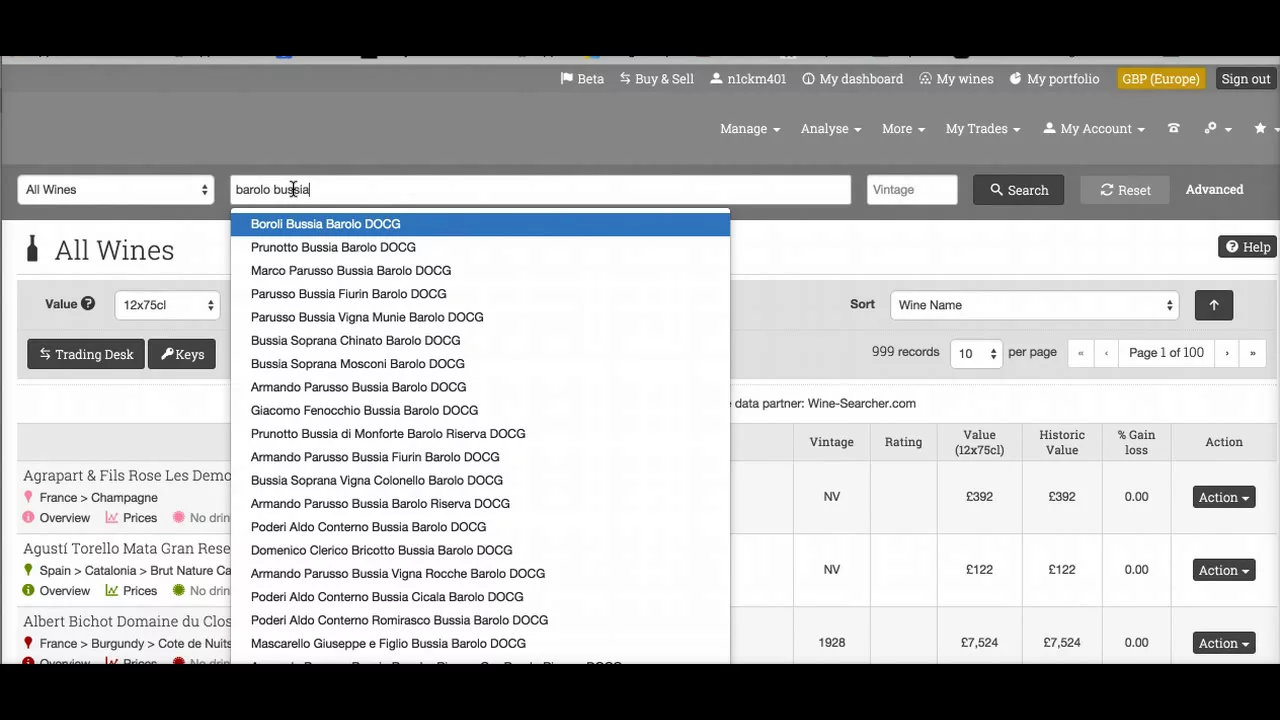Click the Agrapart pink map pin icon

(x=29, y=498)
